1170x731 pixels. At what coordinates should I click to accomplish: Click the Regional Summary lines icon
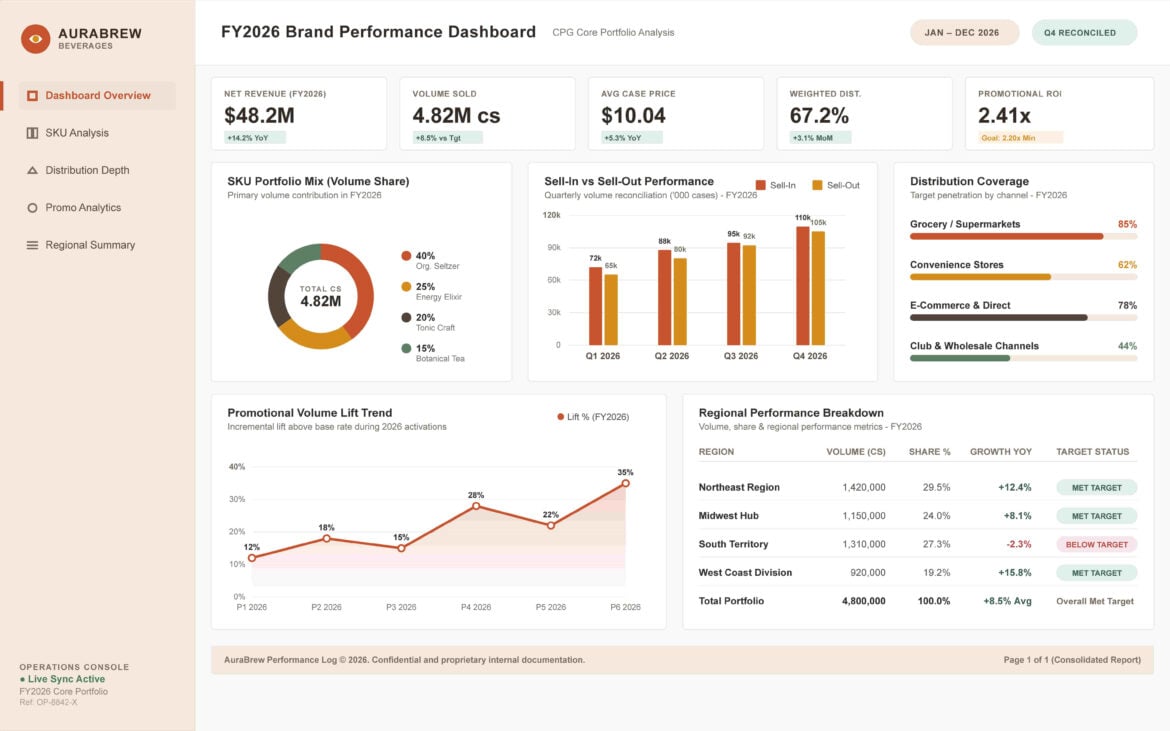tap(32, 245)
